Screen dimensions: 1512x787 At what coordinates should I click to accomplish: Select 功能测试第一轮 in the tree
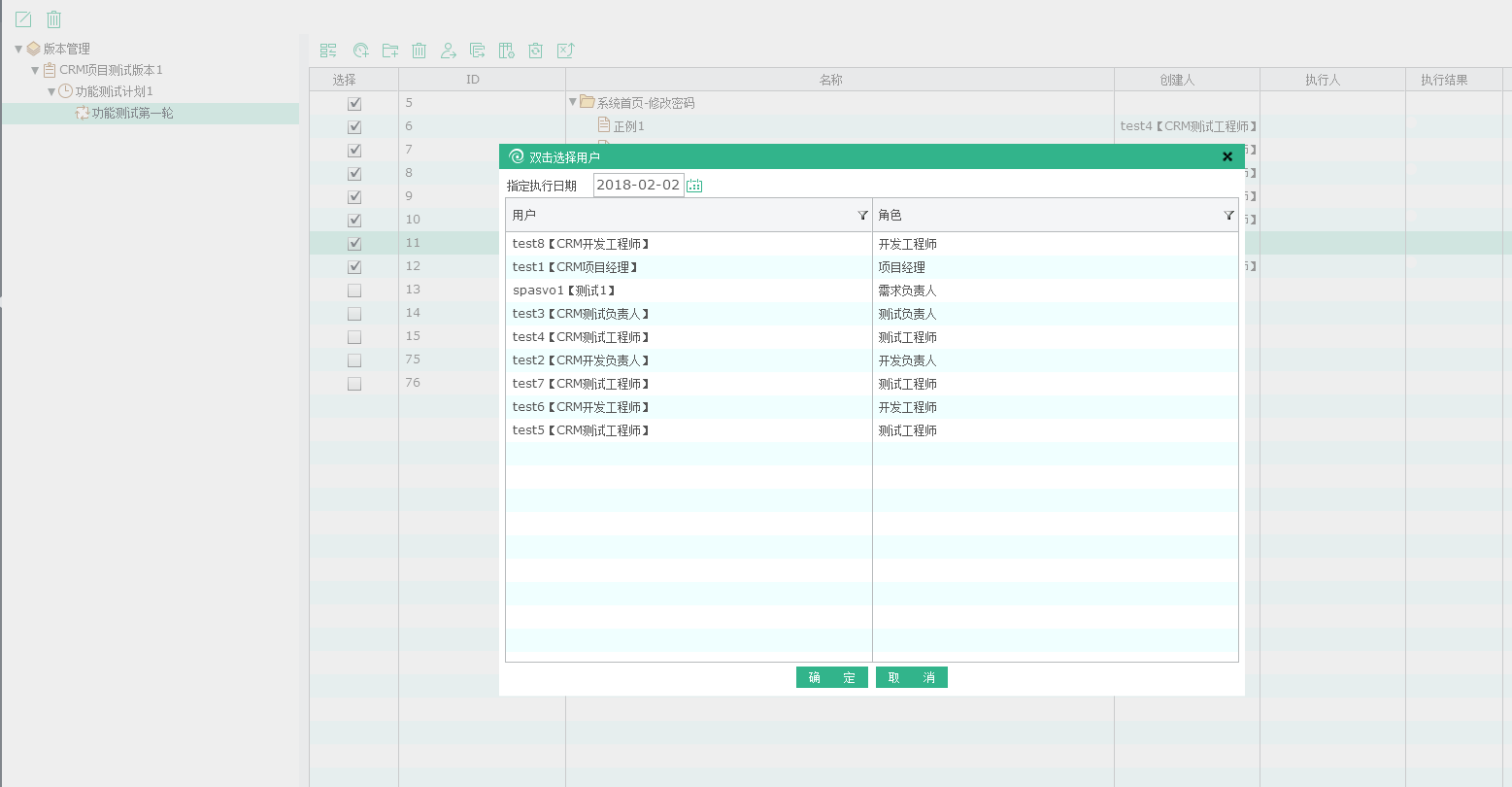pyautogui.click(x=132, y=114)
